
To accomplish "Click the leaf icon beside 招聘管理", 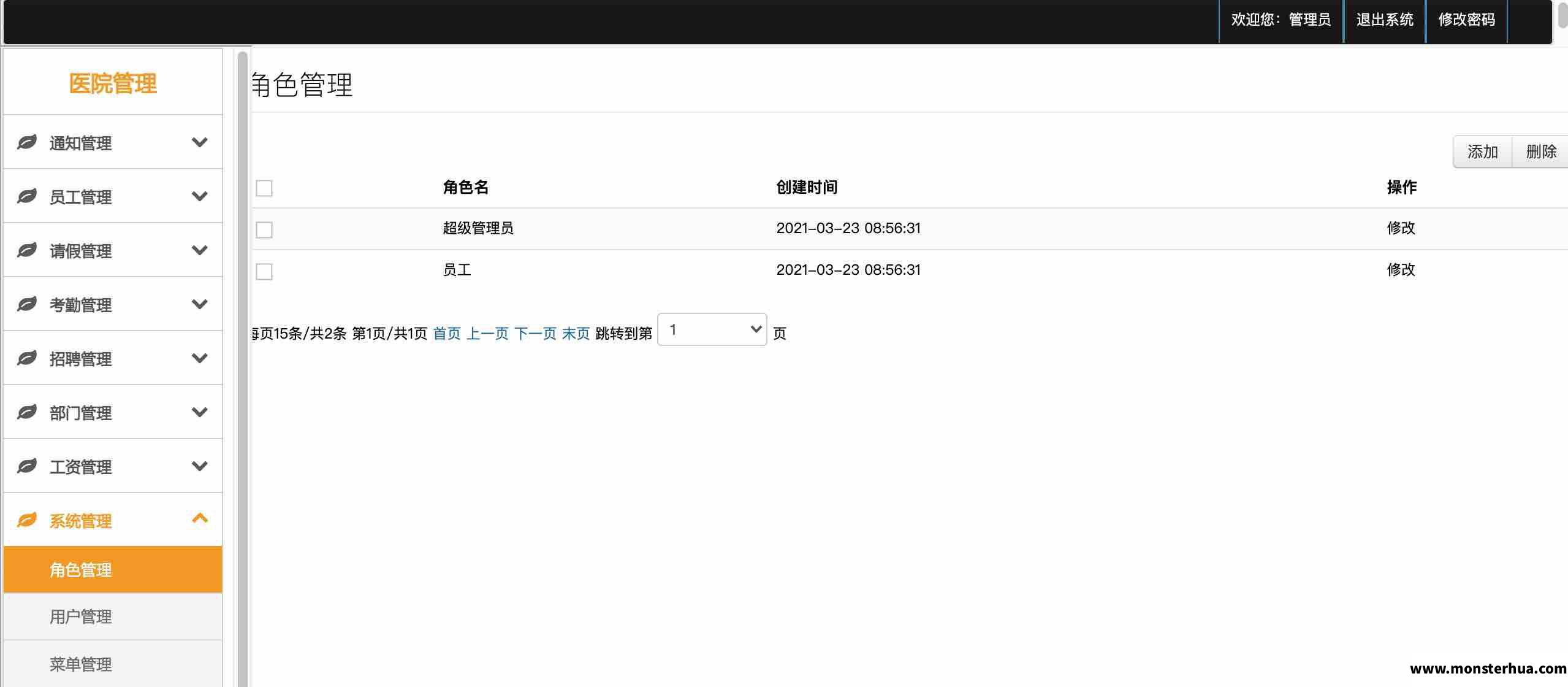I will point(27,358).
